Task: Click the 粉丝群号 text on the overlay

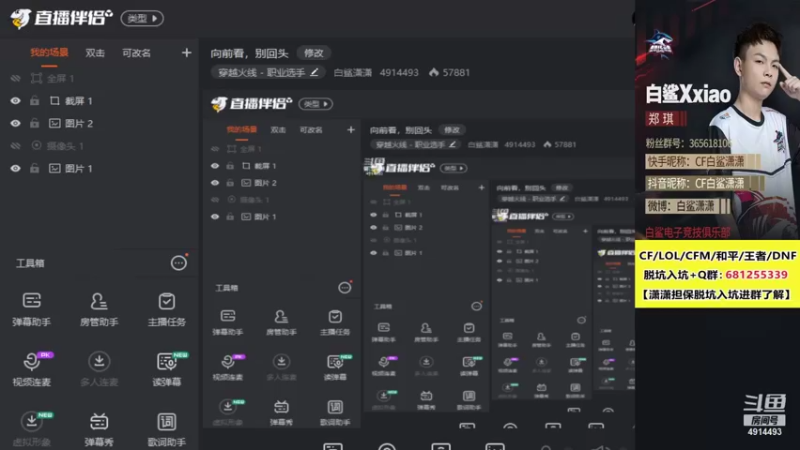Action: (689, 143)
